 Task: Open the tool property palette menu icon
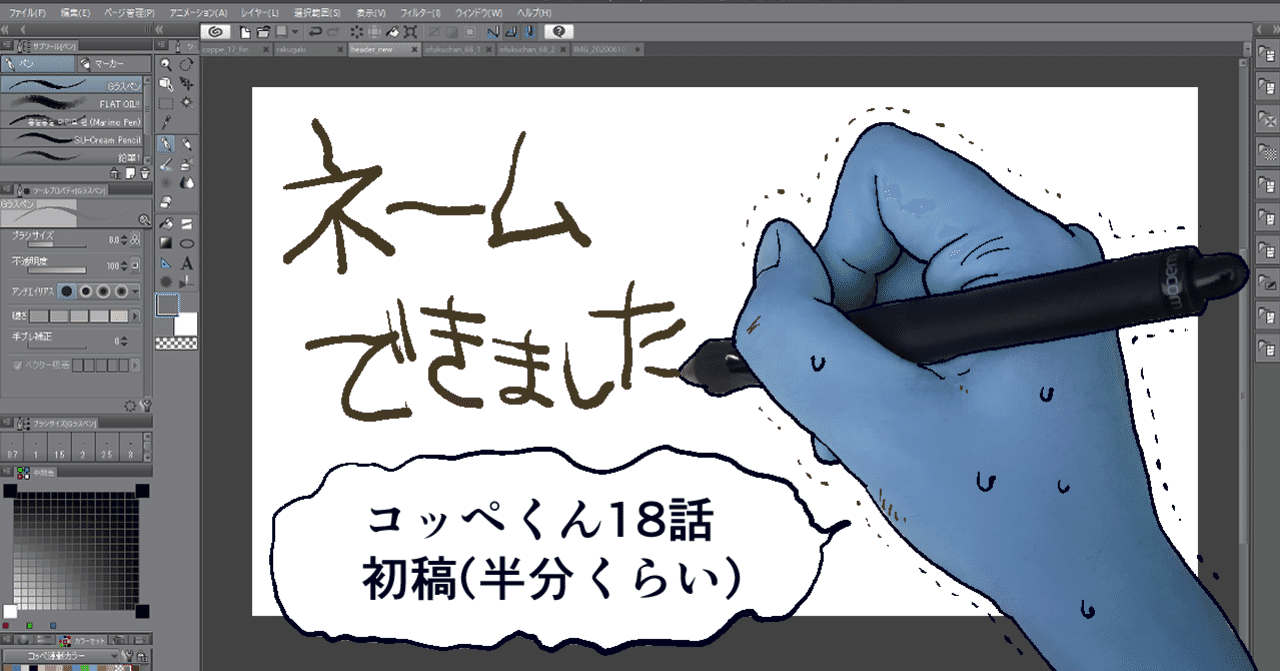click(6, 190)
